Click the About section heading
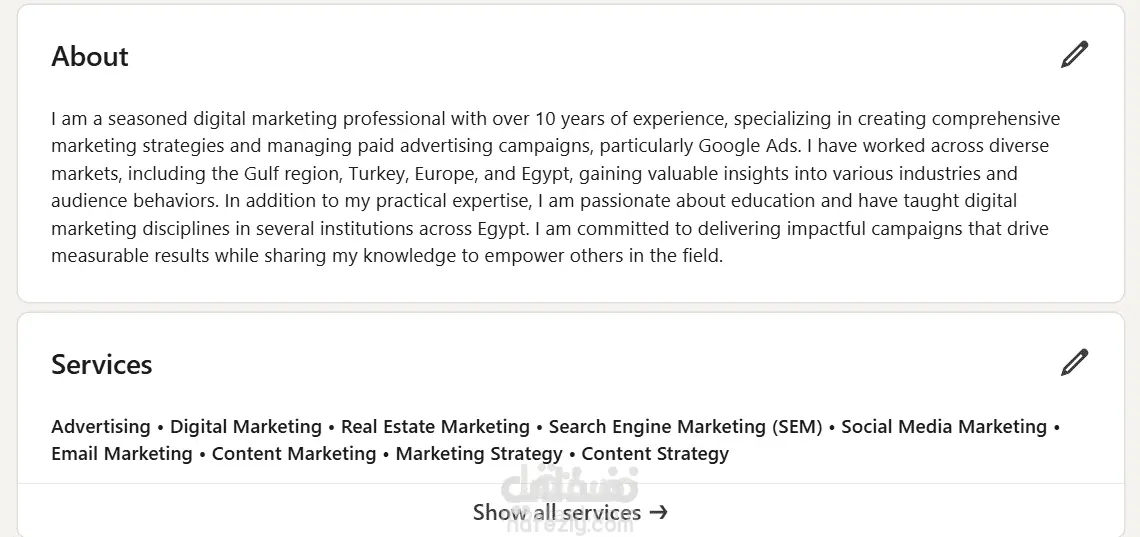Image resolution: width=1140 pixels, height=537 pixels. (x=90, y=56)
